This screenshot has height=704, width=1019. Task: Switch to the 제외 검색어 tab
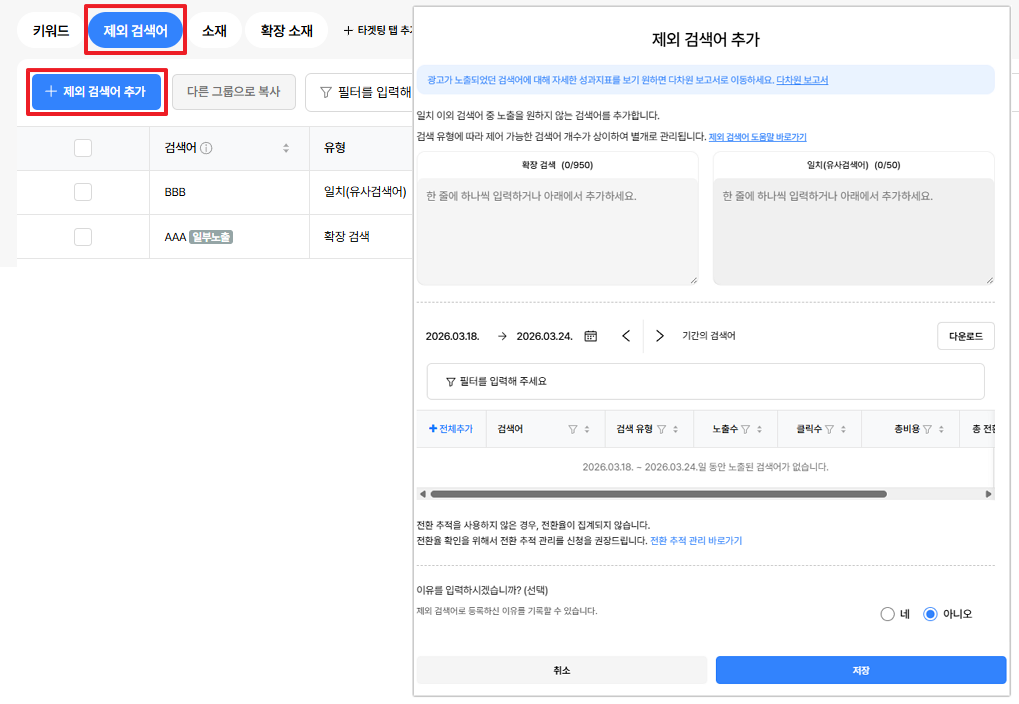click(135, 31)
